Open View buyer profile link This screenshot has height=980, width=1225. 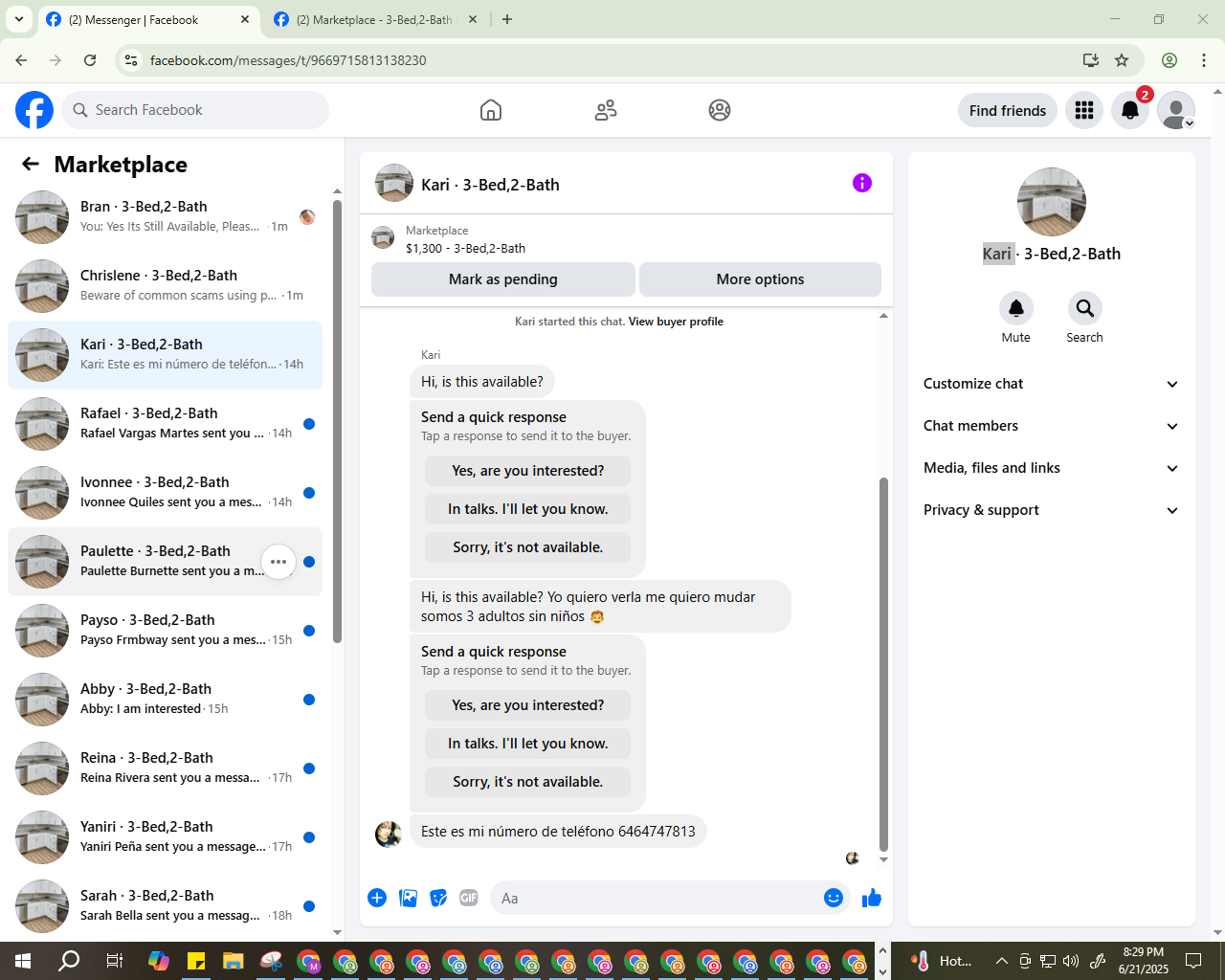pyautogui.click(x=676, y=322)
